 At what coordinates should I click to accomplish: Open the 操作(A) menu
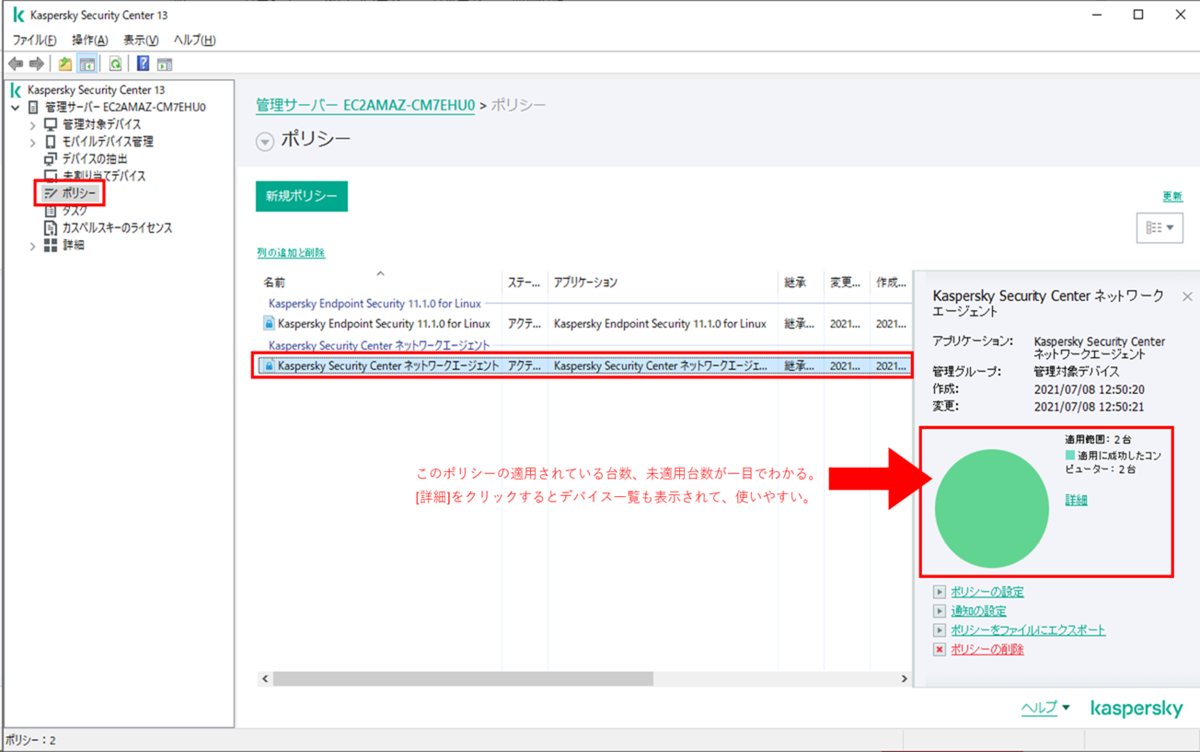tap(90, 40)
